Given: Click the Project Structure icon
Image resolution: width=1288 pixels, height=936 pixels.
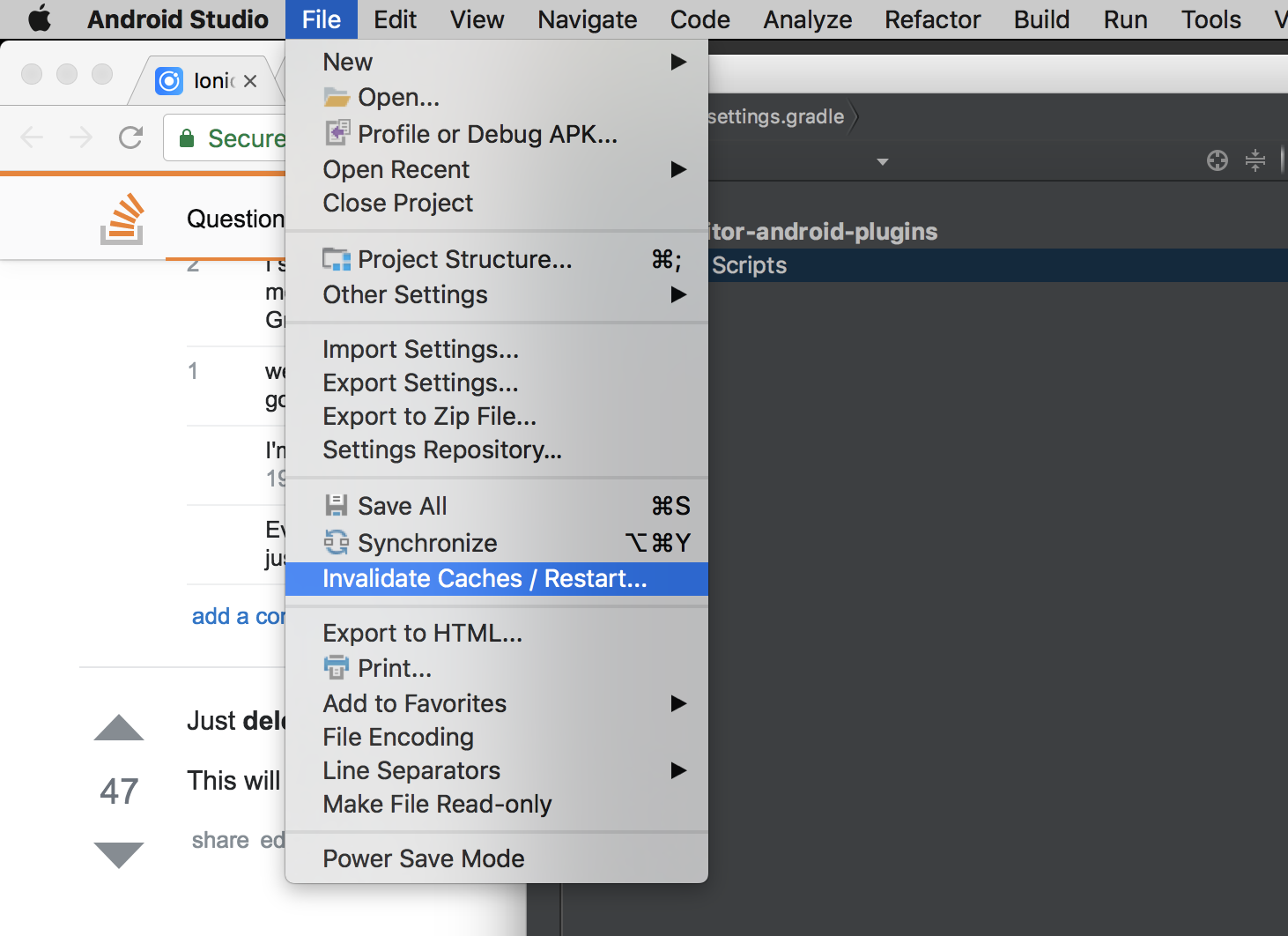Looking at the screenshot, I should 337,259.
